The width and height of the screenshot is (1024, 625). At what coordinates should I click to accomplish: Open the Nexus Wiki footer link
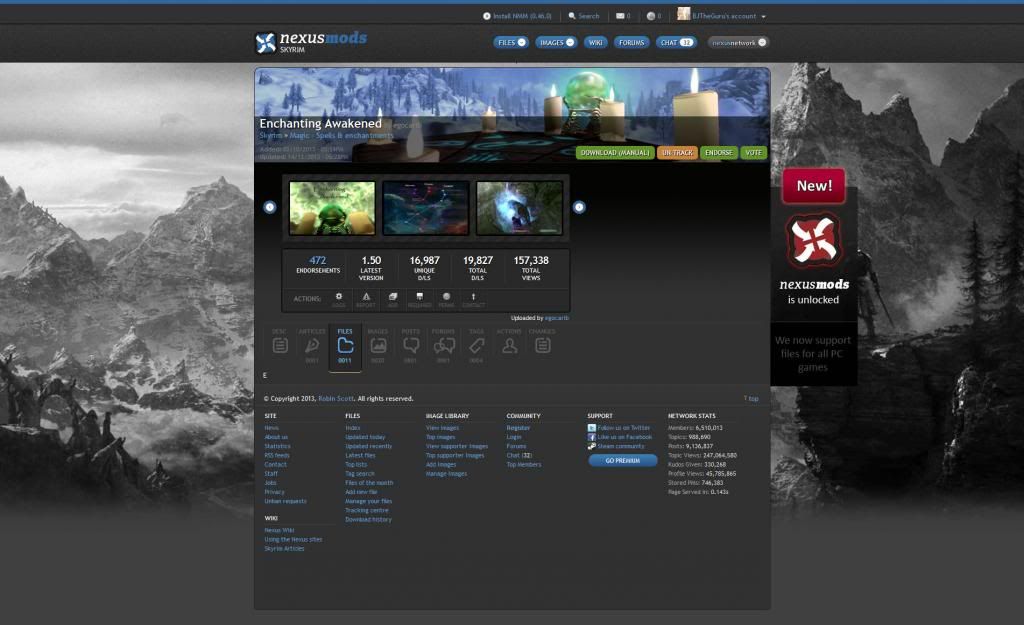[280, 530]
